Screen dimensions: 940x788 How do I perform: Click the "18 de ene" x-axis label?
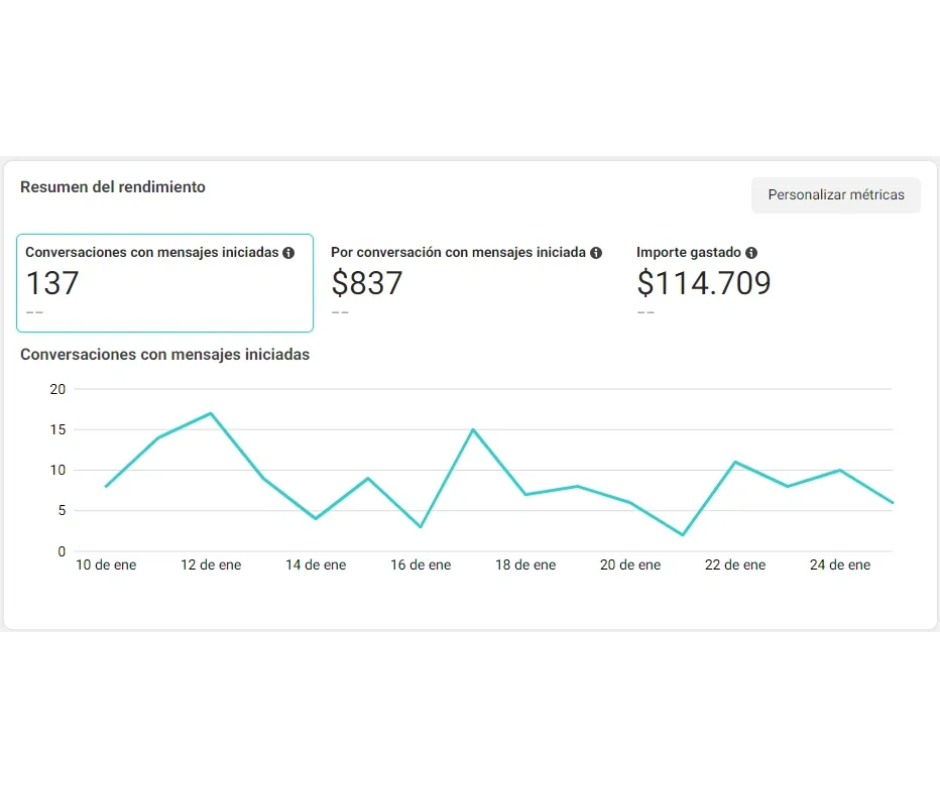click(x=525, y=565)
